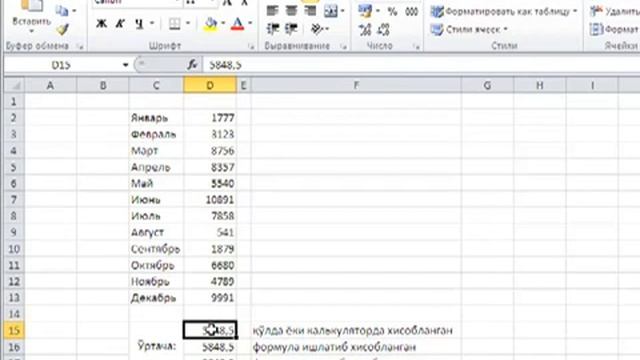Click the Август cell

pos(156,232)
